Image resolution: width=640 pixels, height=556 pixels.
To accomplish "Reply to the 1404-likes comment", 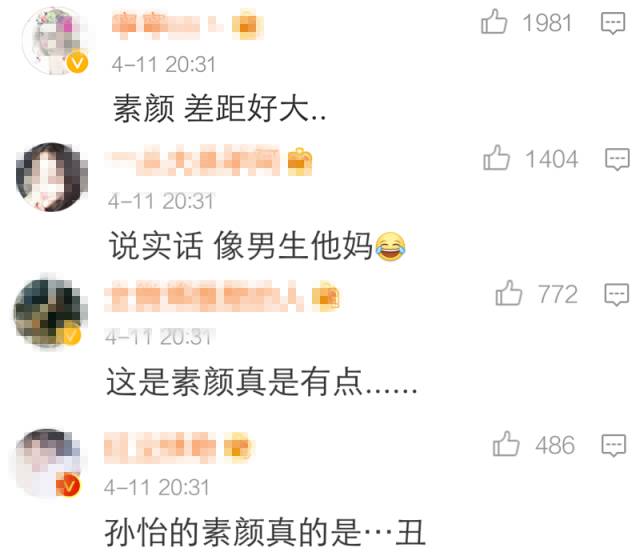I will (x=617, y=159).
